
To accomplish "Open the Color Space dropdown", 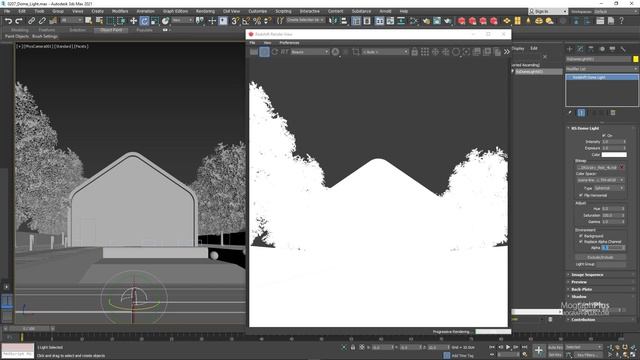I will [600, 180].
